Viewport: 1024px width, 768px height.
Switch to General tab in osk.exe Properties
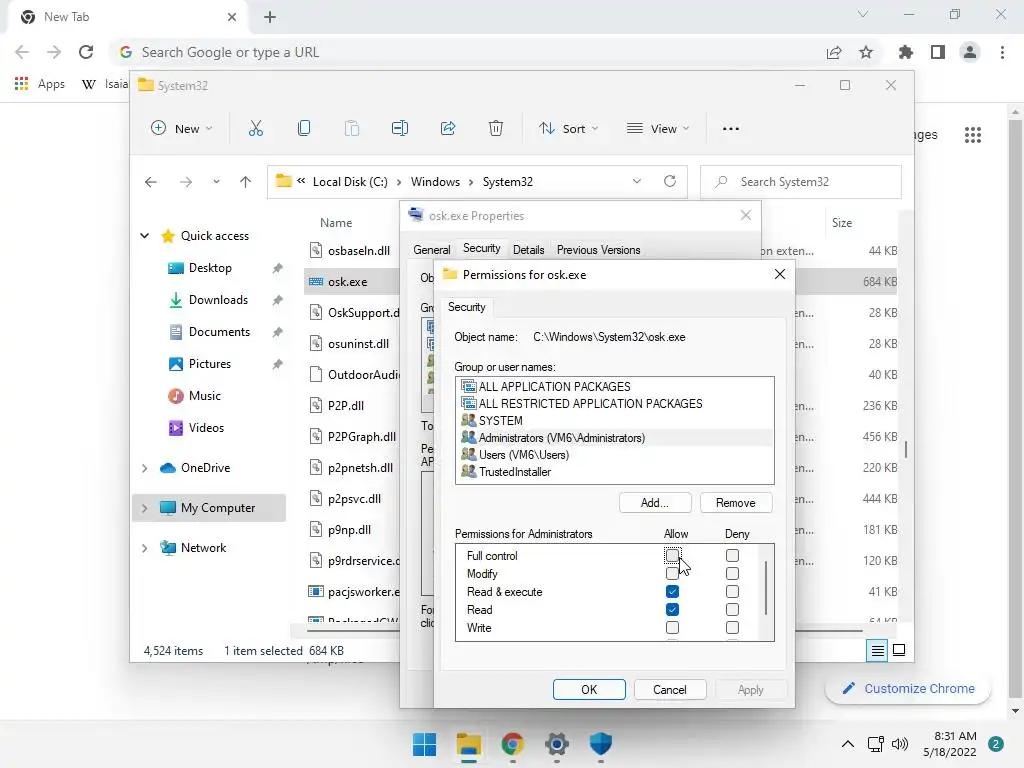point(432,250)
